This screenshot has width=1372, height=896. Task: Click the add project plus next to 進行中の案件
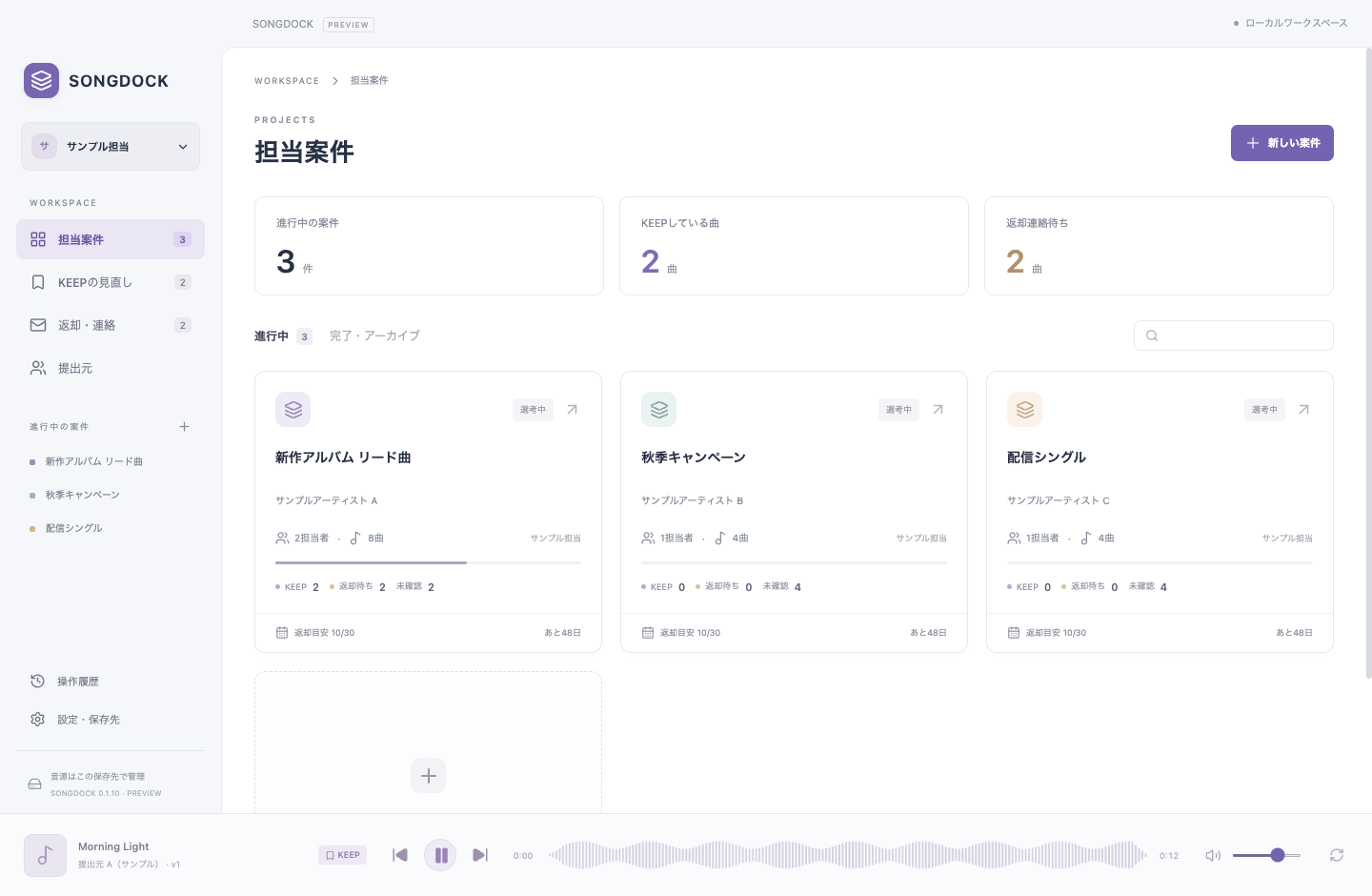tap(185, 426)
